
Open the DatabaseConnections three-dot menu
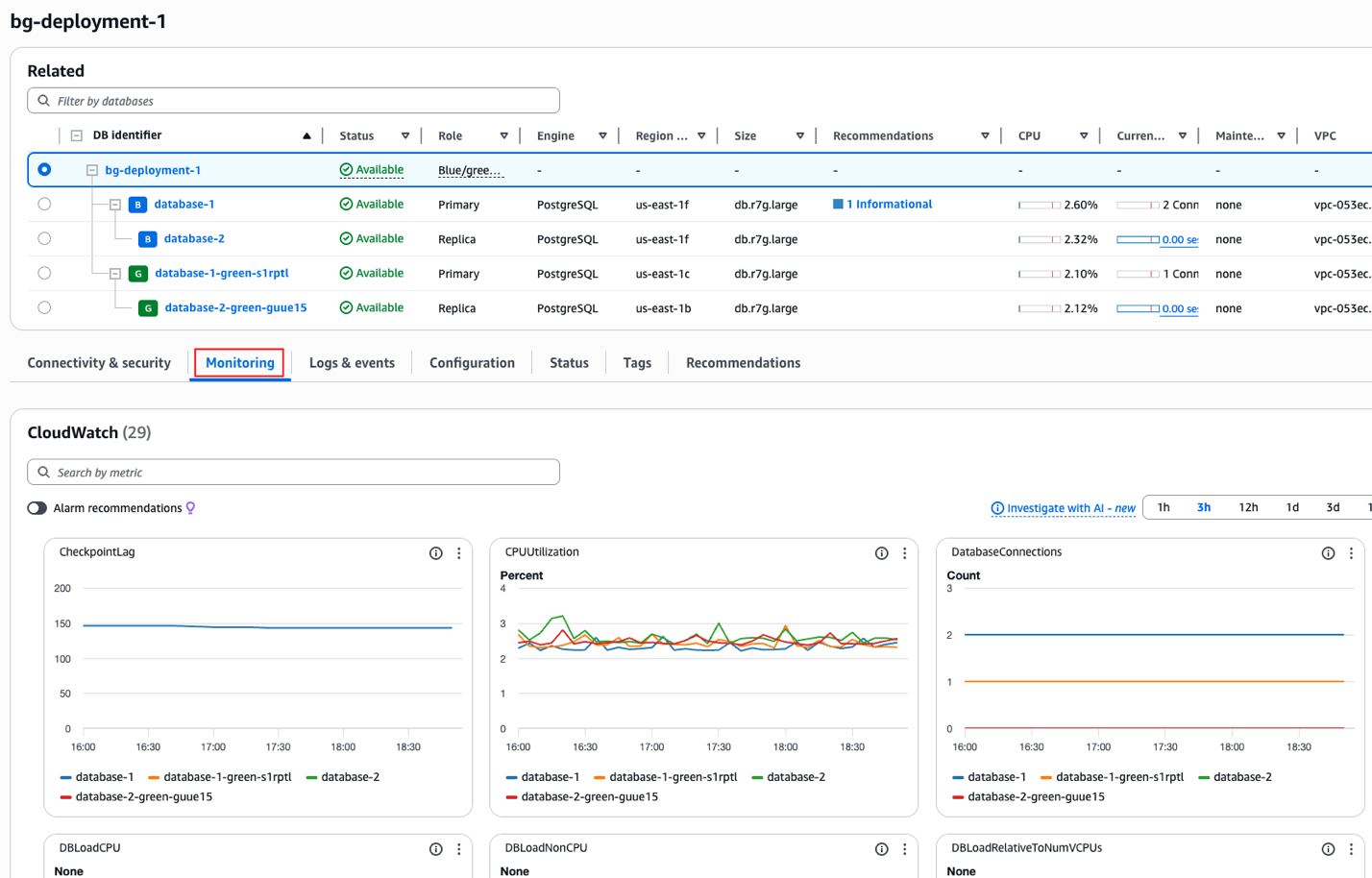pyautogui.click(x=1351, y=553)
